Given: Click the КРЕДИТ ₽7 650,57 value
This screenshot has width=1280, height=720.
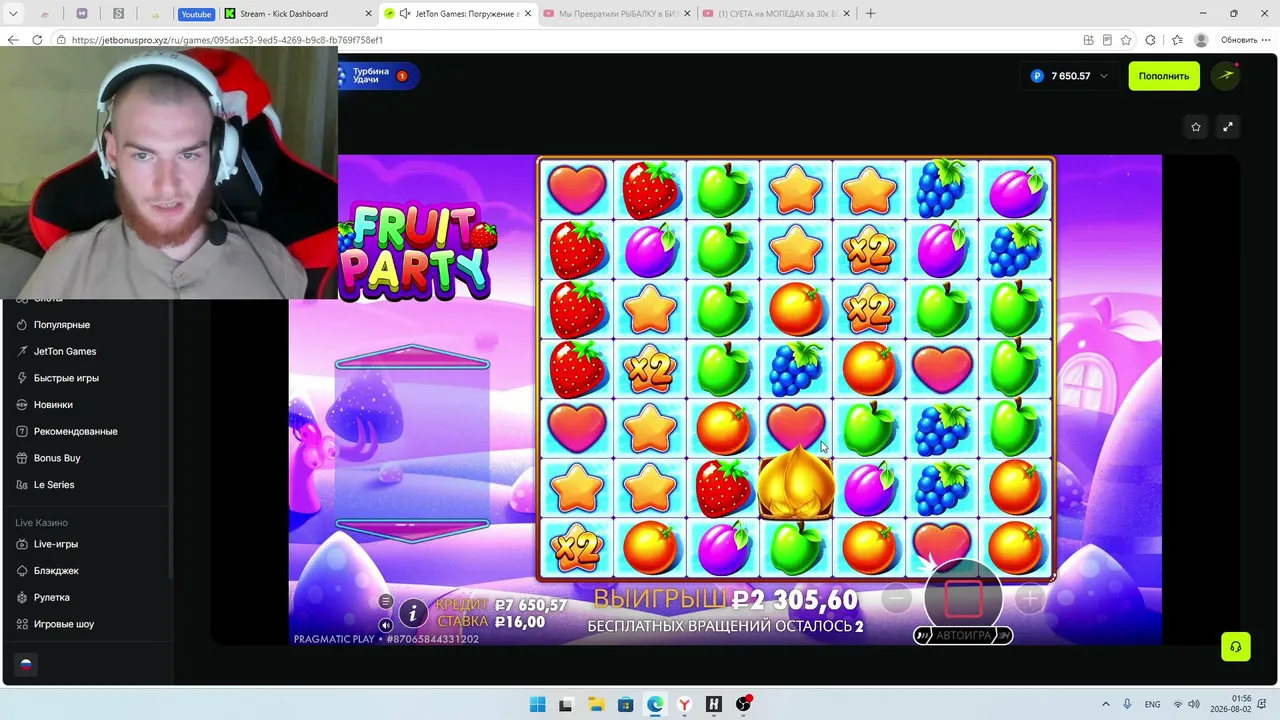Looking at the screenshot, I should pyautogui.click(x=501, y=605).
